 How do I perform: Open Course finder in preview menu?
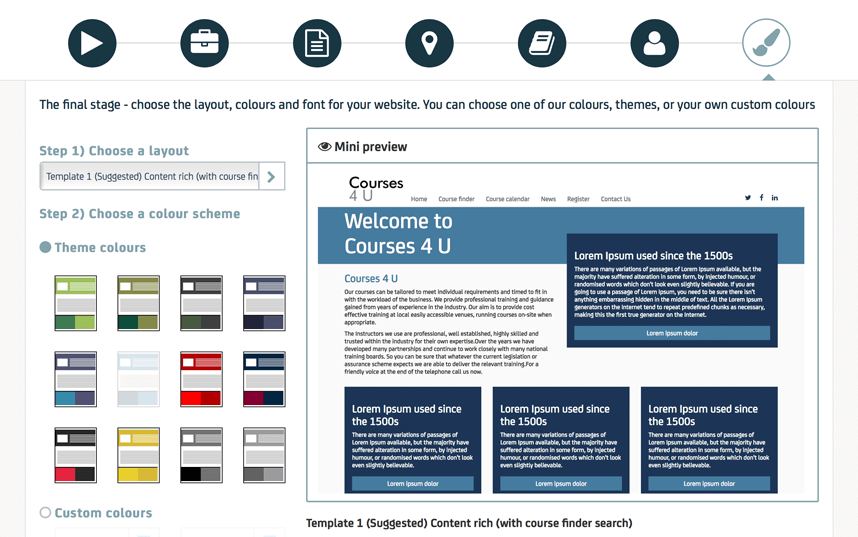456,199
